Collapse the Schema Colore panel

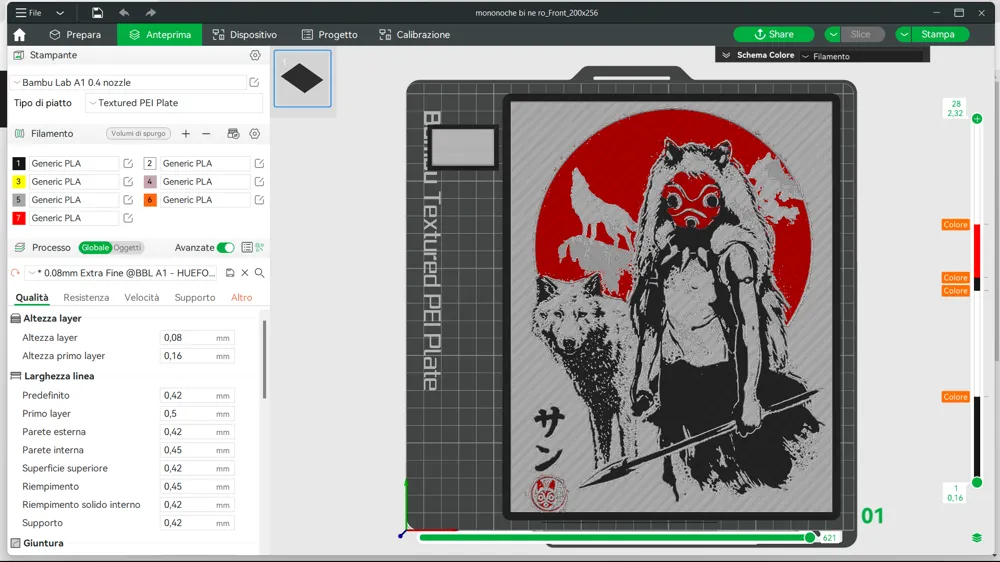tap(726, 55)
